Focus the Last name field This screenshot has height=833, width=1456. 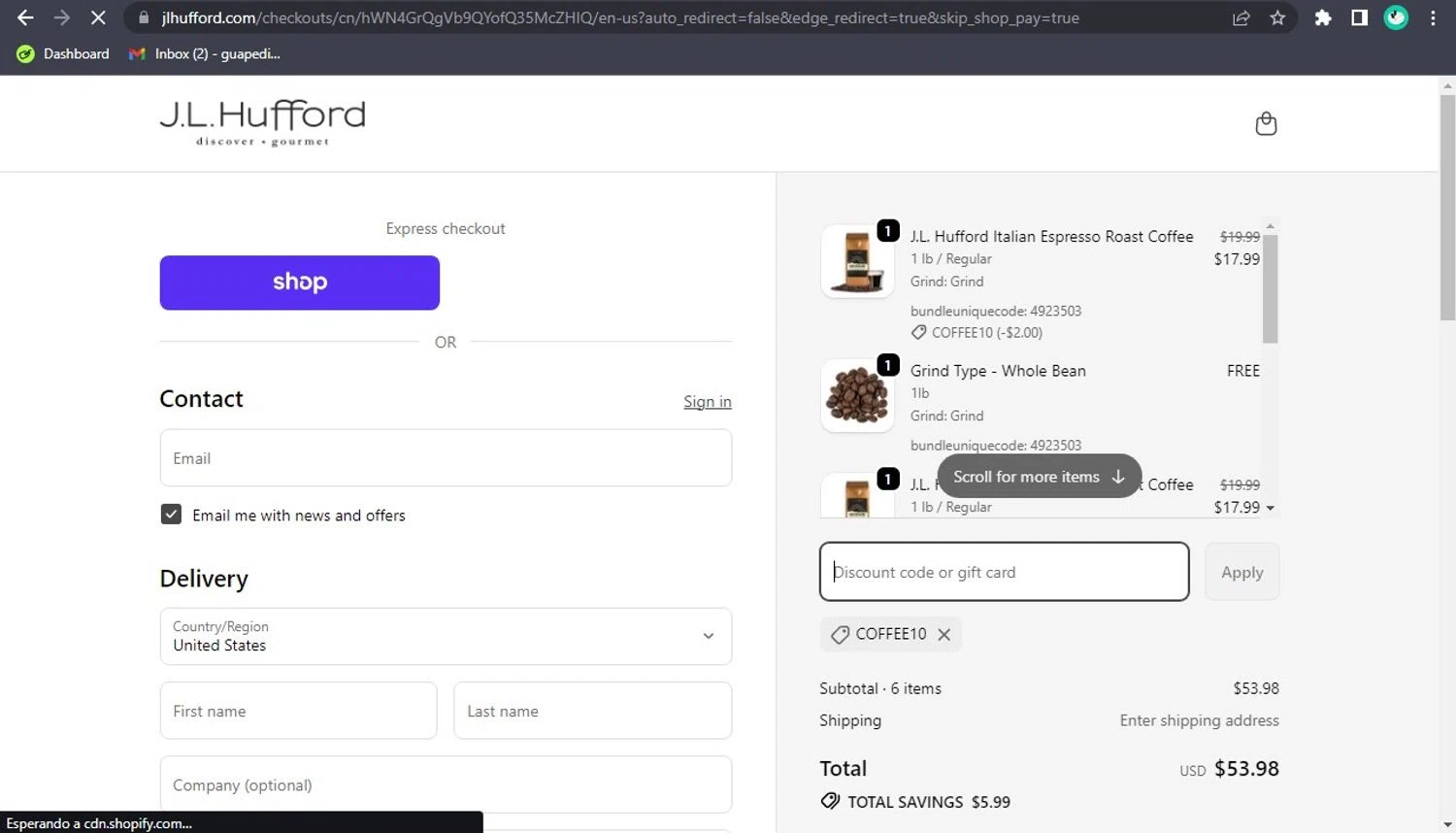click(592, 711)
